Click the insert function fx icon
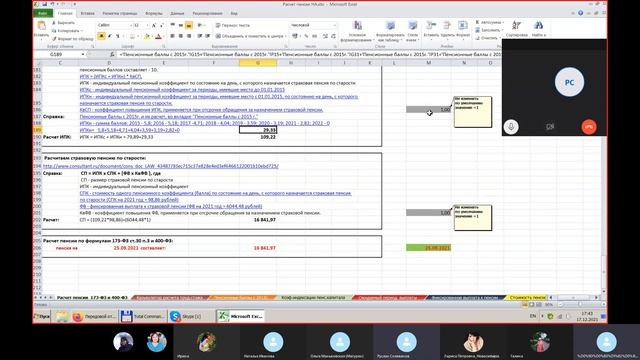 [112, 54]
